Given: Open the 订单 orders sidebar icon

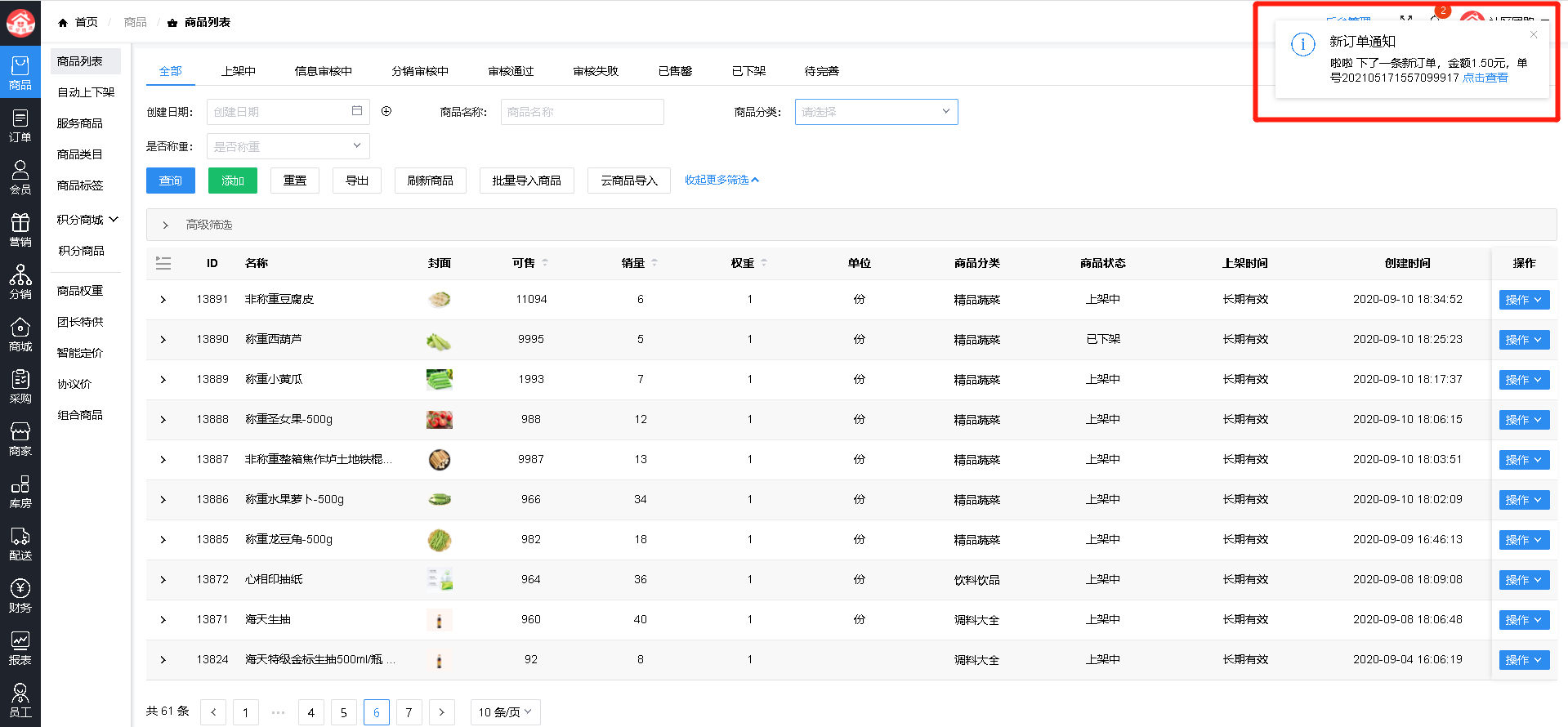Looking at the screenshot, I should [x=20, y=126].
